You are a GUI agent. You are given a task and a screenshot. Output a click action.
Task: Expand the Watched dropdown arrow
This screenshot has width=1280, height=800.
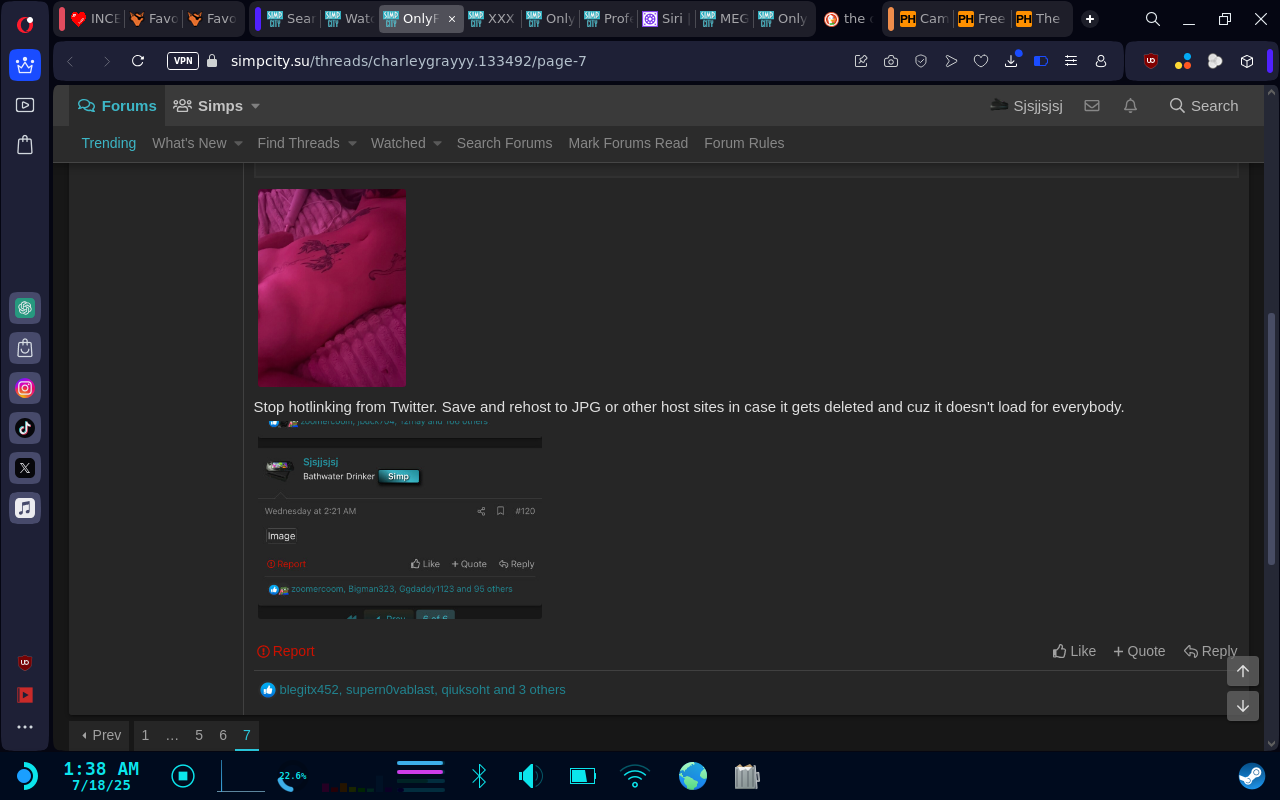tap(437, 144)
